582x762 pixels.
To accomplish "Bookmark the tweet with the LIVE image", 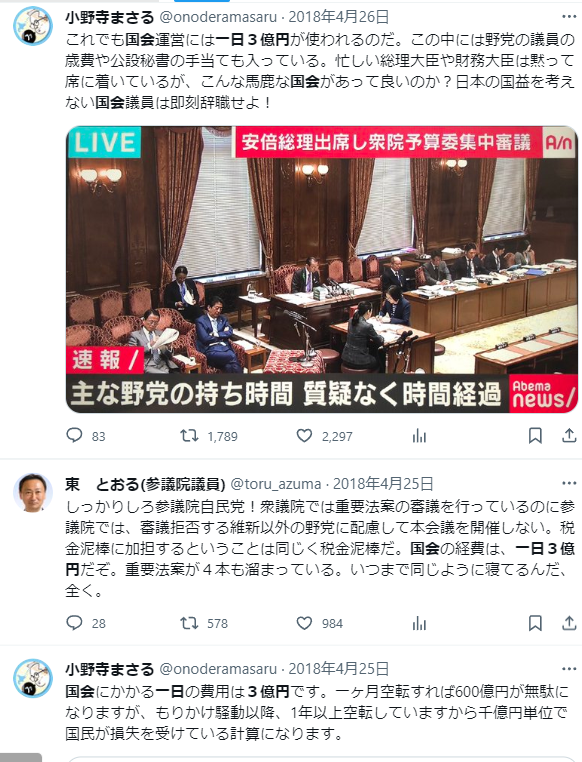I will [535, 435].
